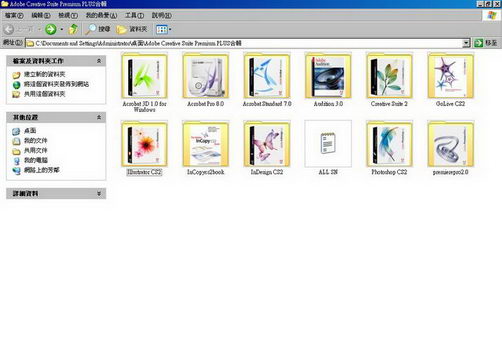
Task: Open the File menu
Action: (14, 15)
